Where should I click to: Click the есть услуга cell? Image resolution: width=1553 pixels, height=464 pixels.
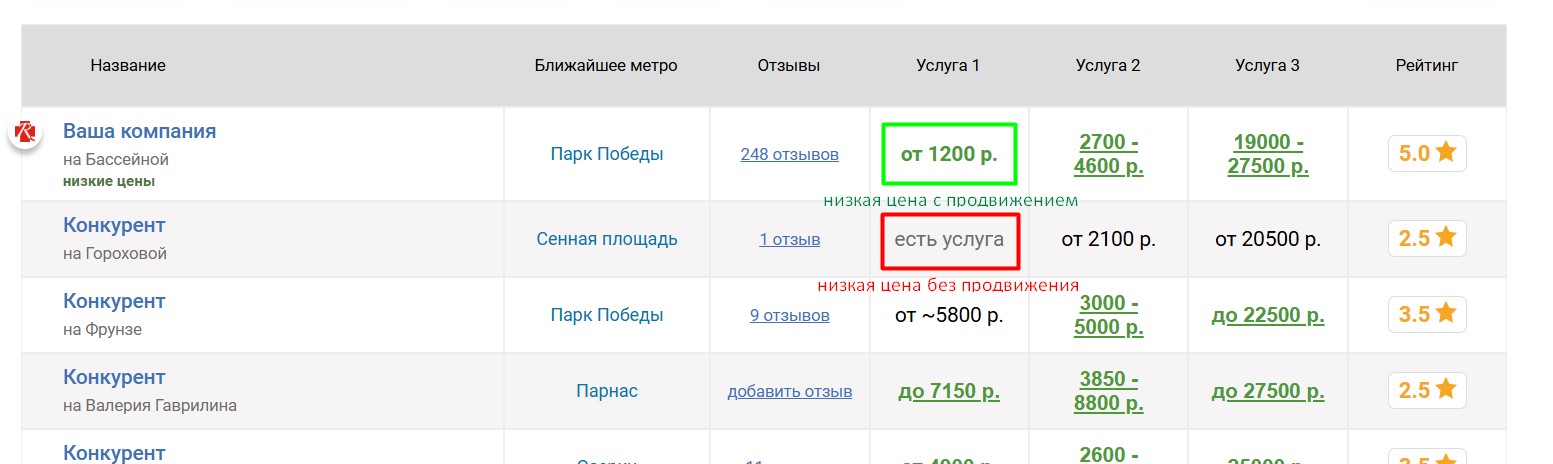click(x=948, y=240)
